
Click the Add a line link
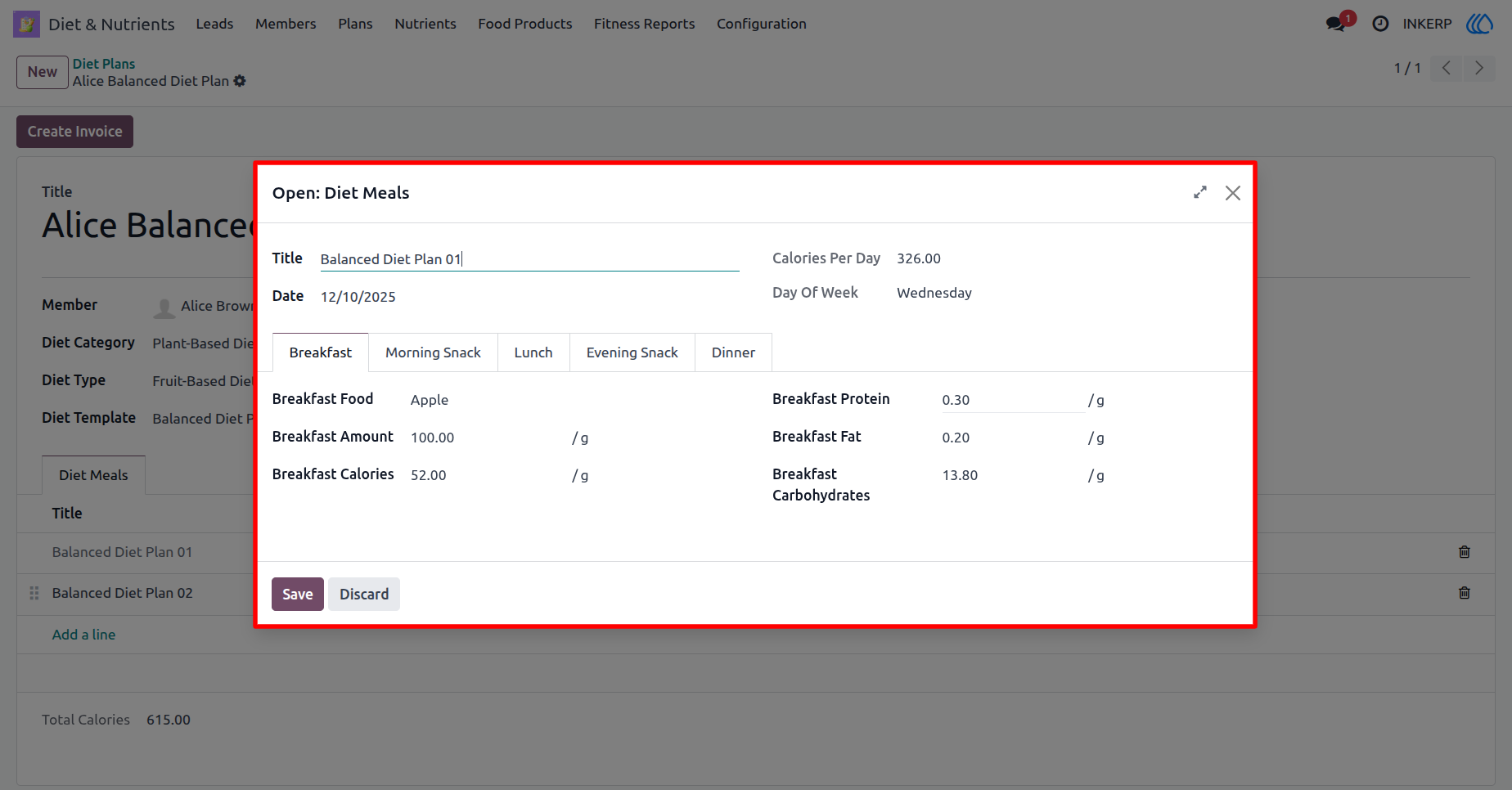tap(83, 635)
